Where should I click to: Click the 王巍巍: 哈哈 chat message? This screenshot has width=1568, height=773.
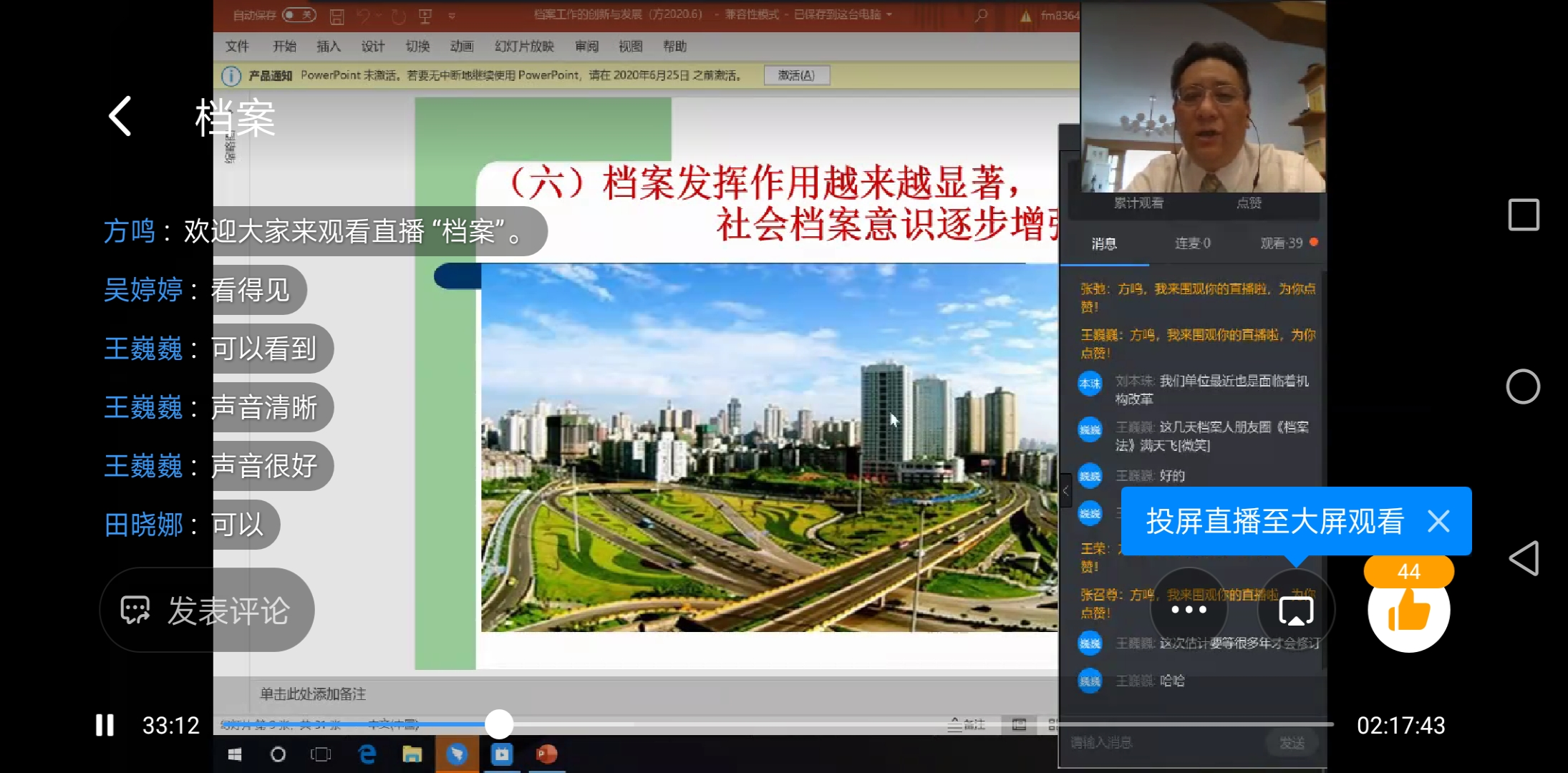(1150, 681)
